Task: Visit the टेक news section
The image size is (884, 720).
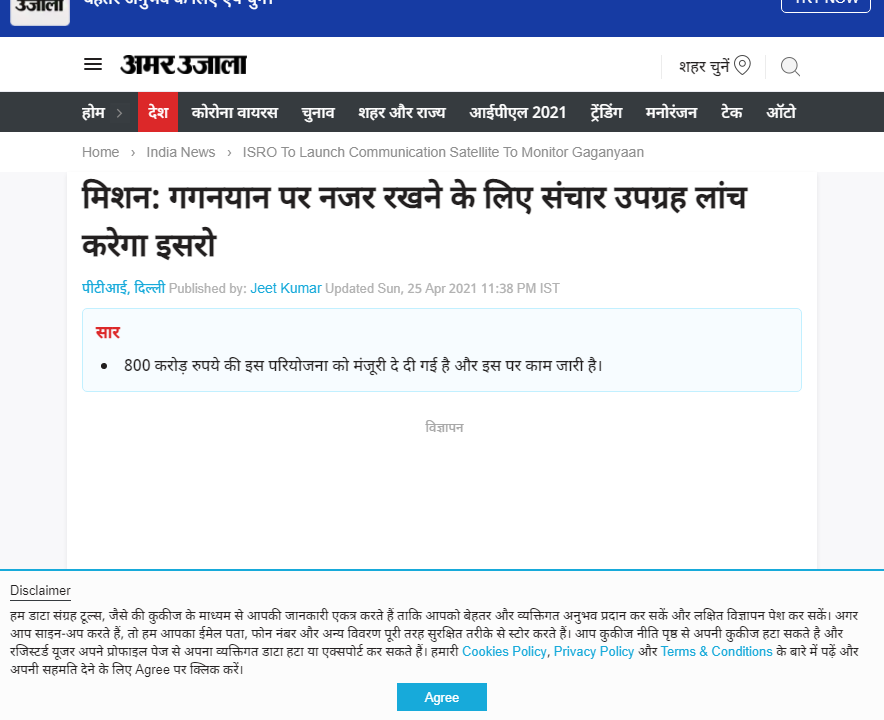Action: [731, 112]
